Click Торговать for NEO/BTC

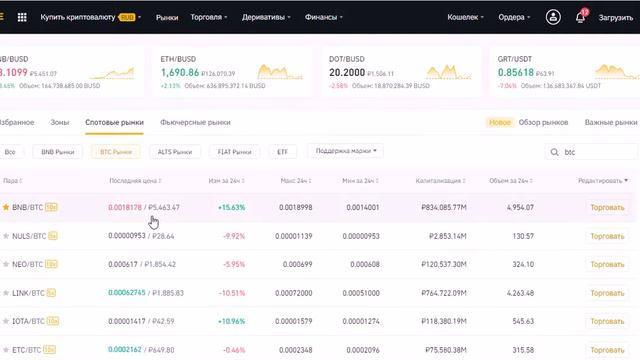coord(607,264)
